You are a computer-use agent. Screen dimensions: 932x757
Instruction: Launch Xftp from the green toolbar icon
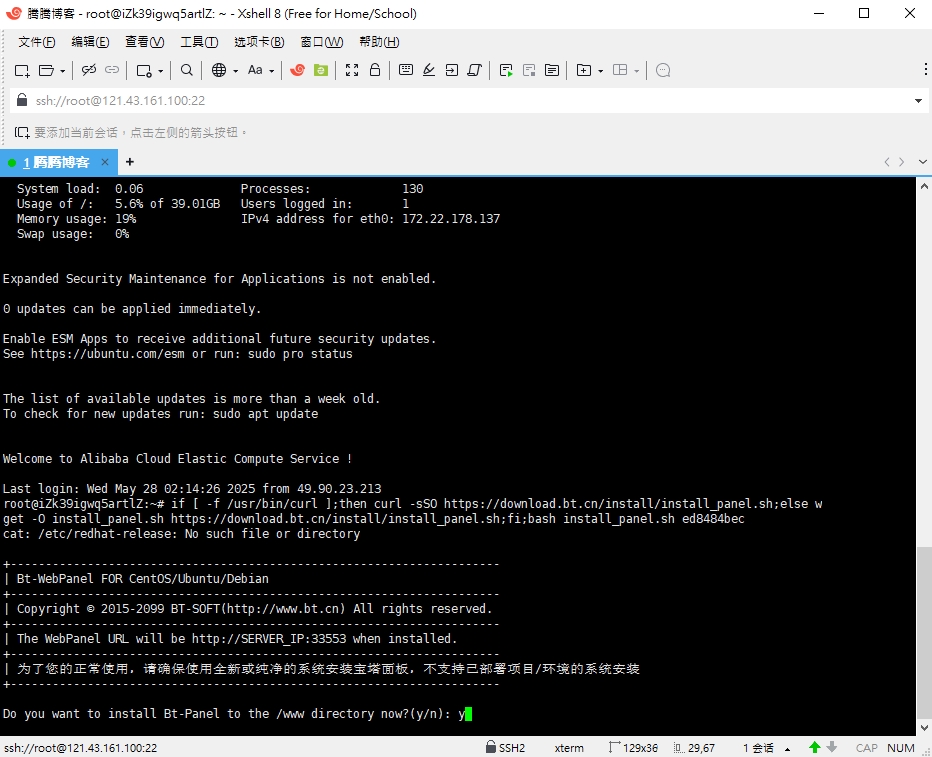[321, 70]
